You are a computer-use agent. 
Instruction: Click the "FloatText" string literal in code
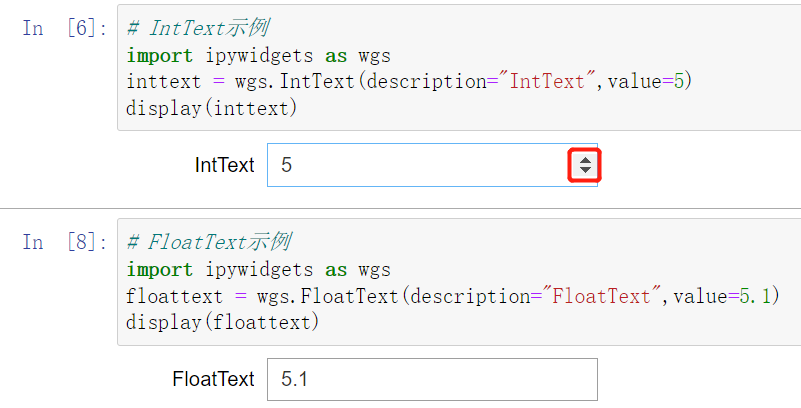(x=608, y=296)
